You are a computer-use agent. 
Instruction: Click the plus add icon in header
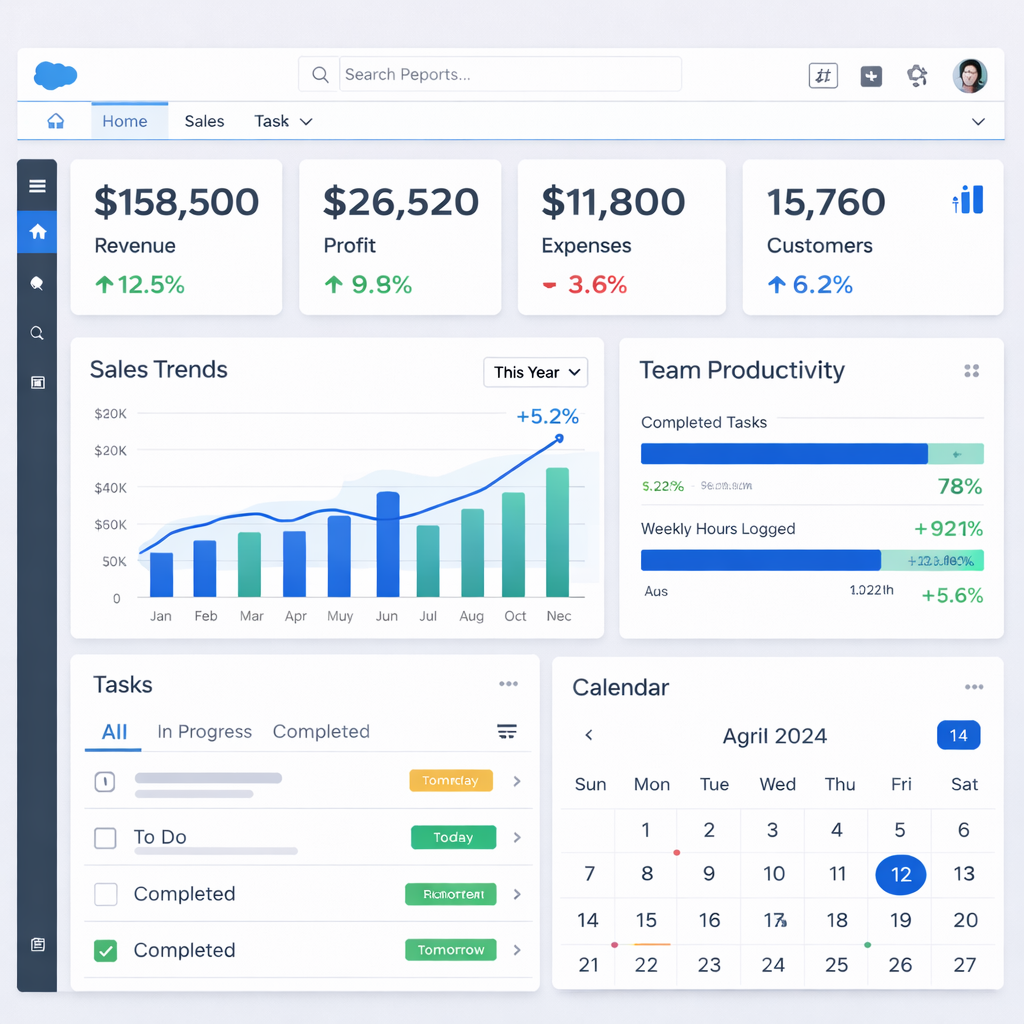[x=871, y=76]
